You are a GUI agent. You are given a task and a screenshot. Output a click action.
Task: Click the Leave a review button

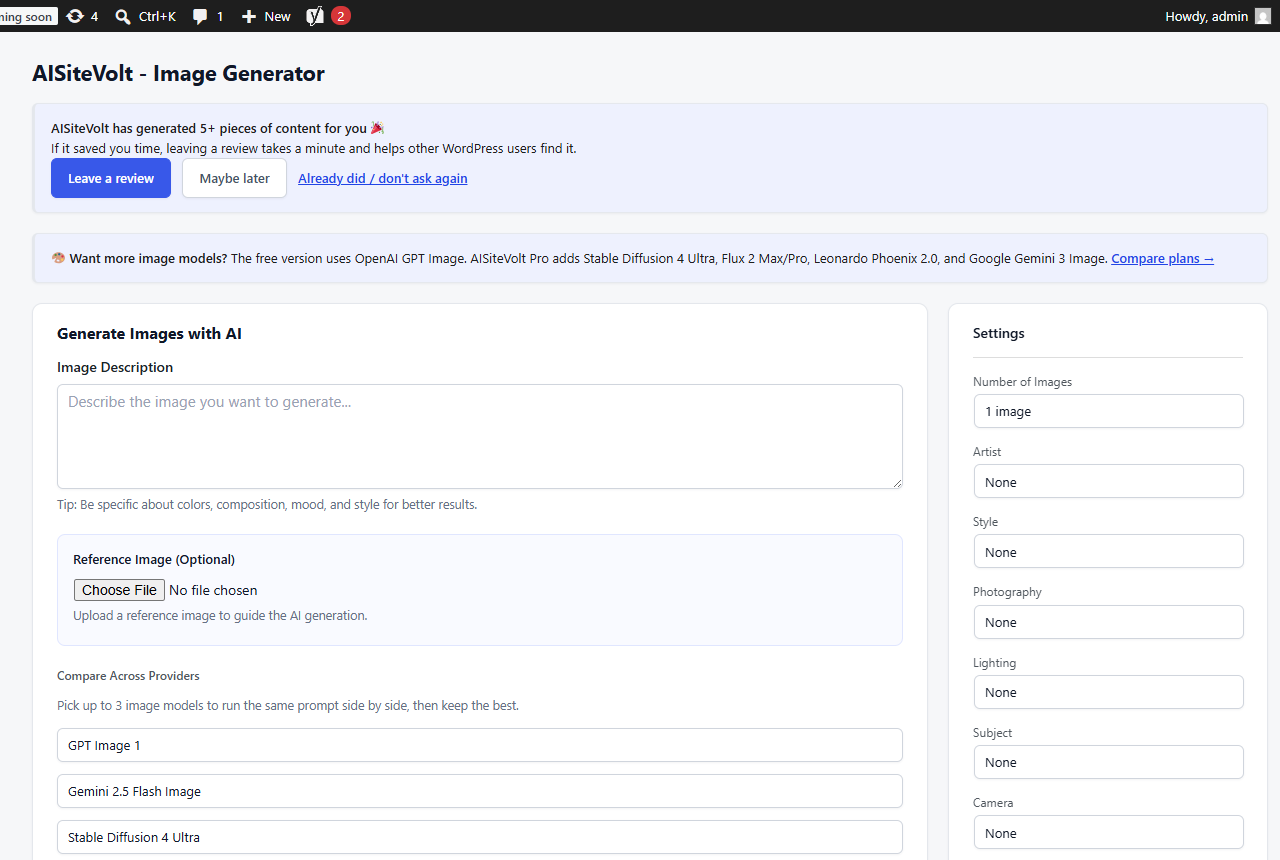(x=111, y=178)
